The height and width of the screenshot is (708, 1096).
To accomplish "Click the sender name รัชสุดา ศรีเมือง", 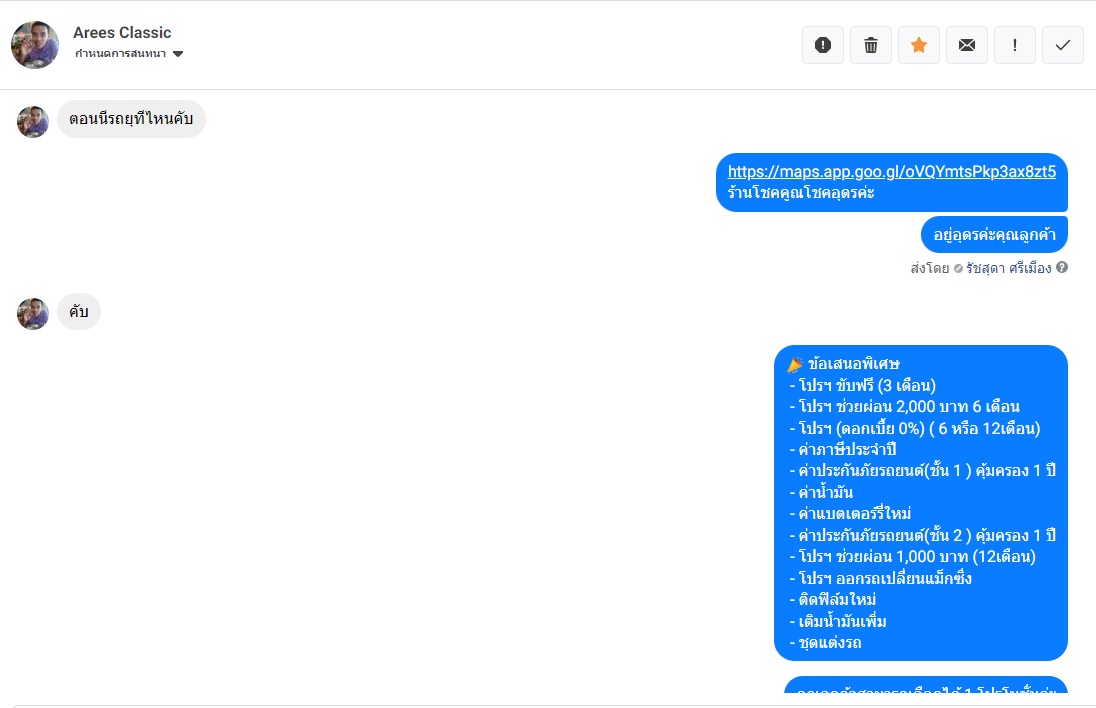I will click(x=1009, y=268).
